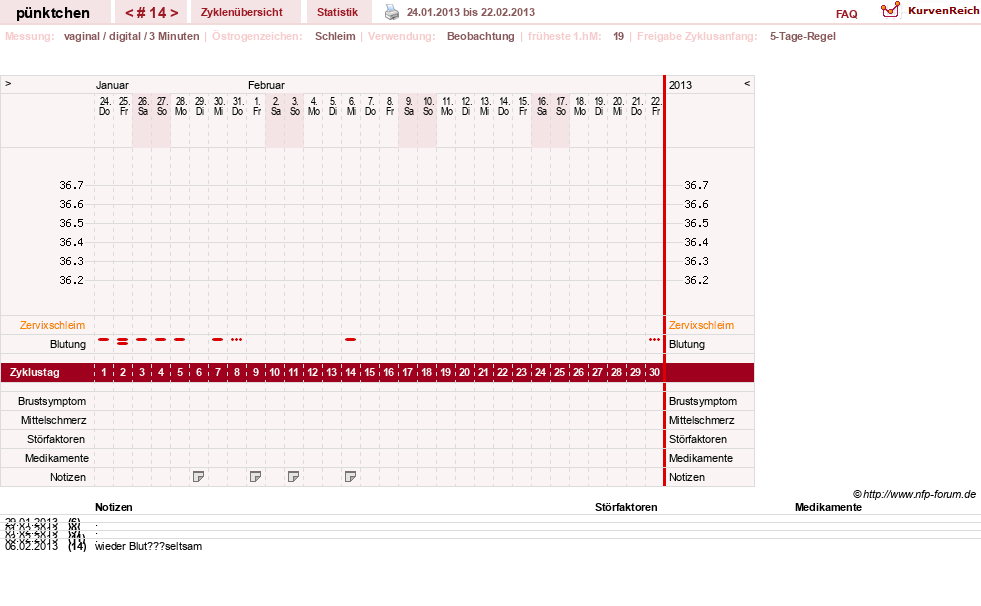Viewport: 981px width, 606px height.
Task: Click the date column 24. Do in Januar
Action: pyautogui.click(x=104, y=106)
